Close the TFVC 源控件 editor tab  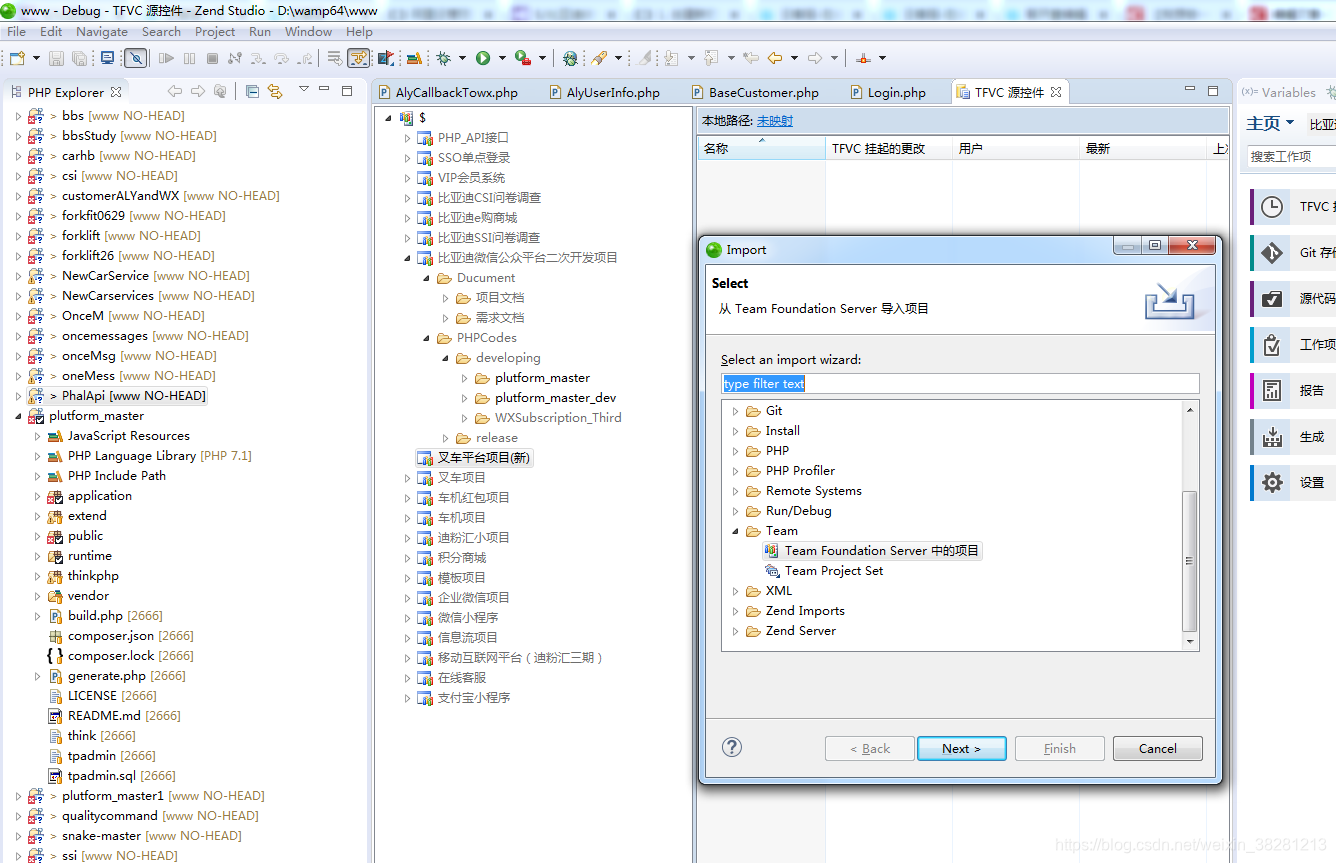1056,92
